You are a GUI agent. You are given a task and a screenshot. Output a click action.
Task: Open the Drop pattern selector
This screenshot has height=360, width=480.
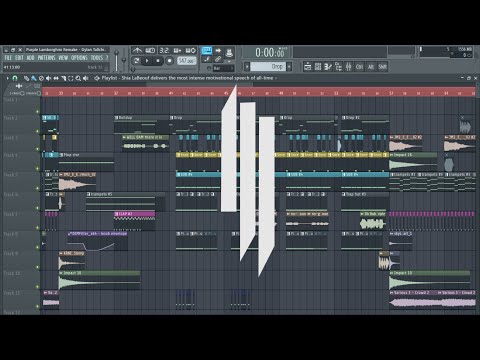pyautogui.click(x=268, y=66)
